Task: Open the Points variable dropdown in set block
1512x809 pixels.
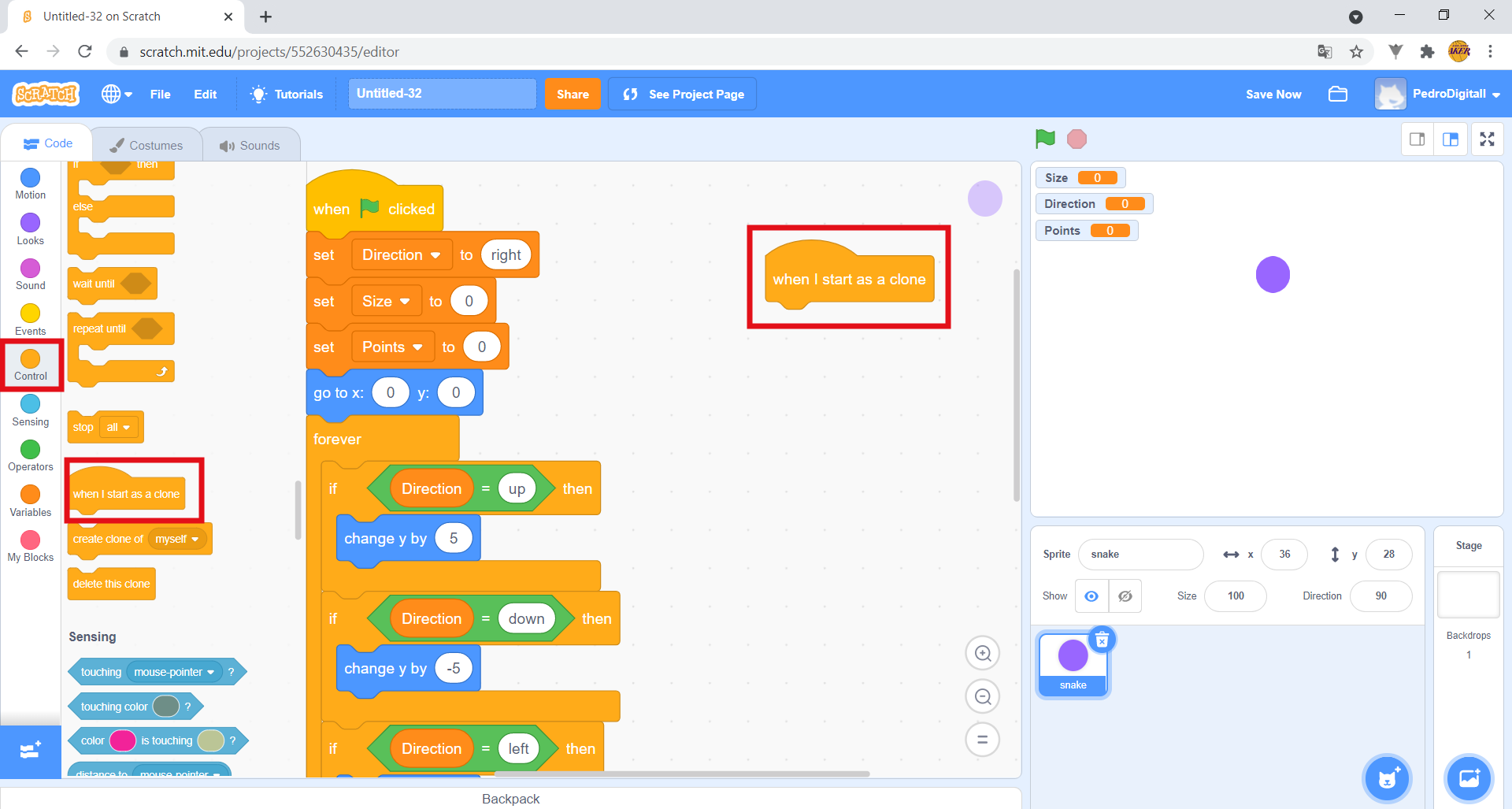Action: (392, 347)
